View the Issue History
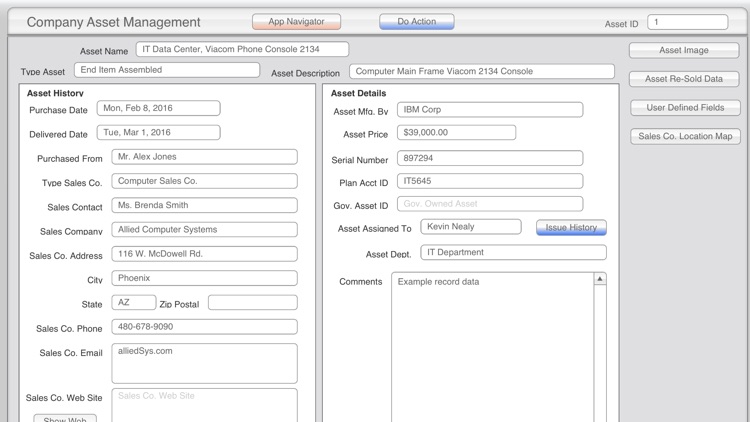 [571, 228]
